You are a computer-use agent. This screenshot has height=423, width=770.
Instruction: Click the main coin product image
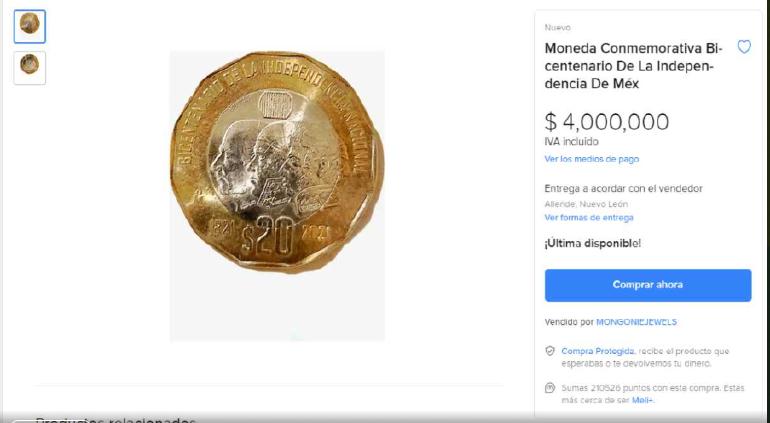tap(277, 162)
